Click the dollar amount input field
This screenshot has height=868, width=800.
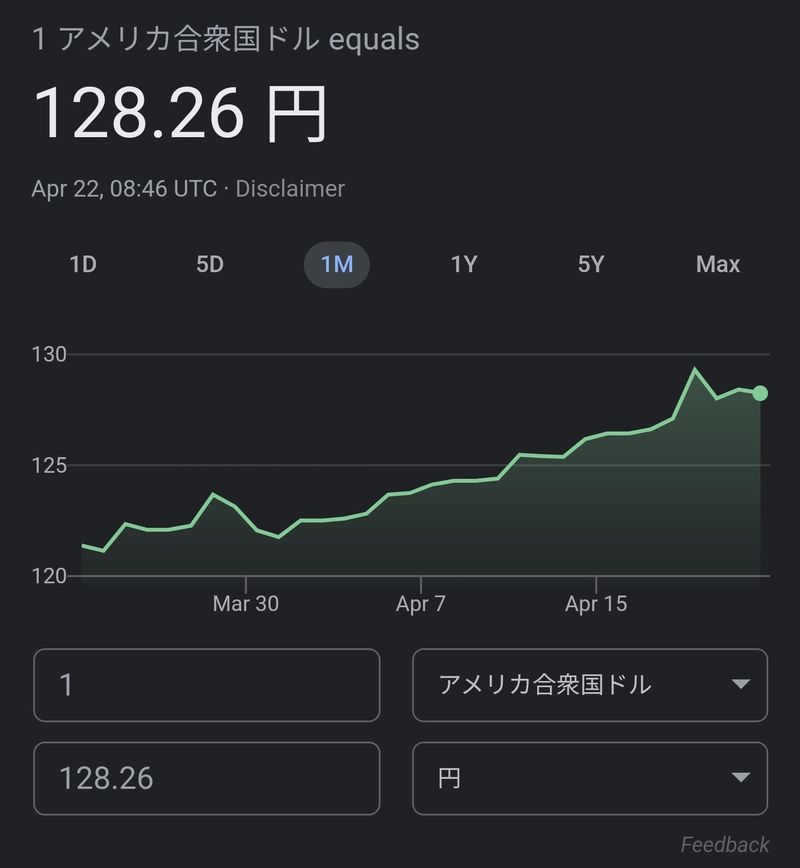tap(207, 685)
